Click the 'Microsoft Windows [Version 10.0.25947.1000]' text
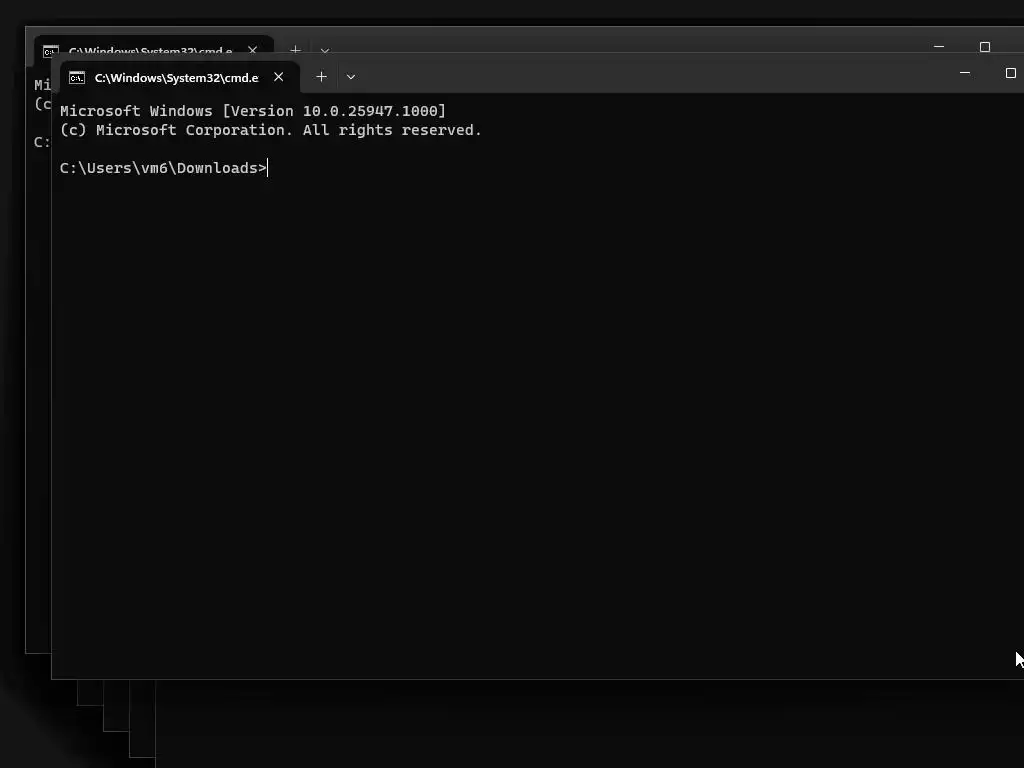This screenshot has height=768, width=1024. 253,111
